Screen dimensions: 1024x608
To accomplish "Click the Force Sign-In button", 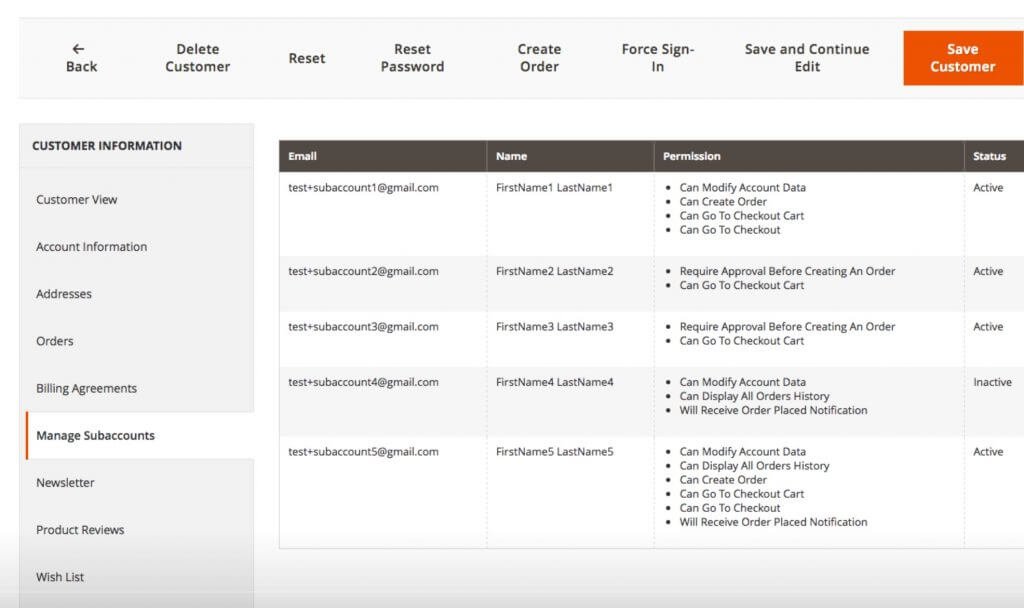I will (x=657, y=58).
